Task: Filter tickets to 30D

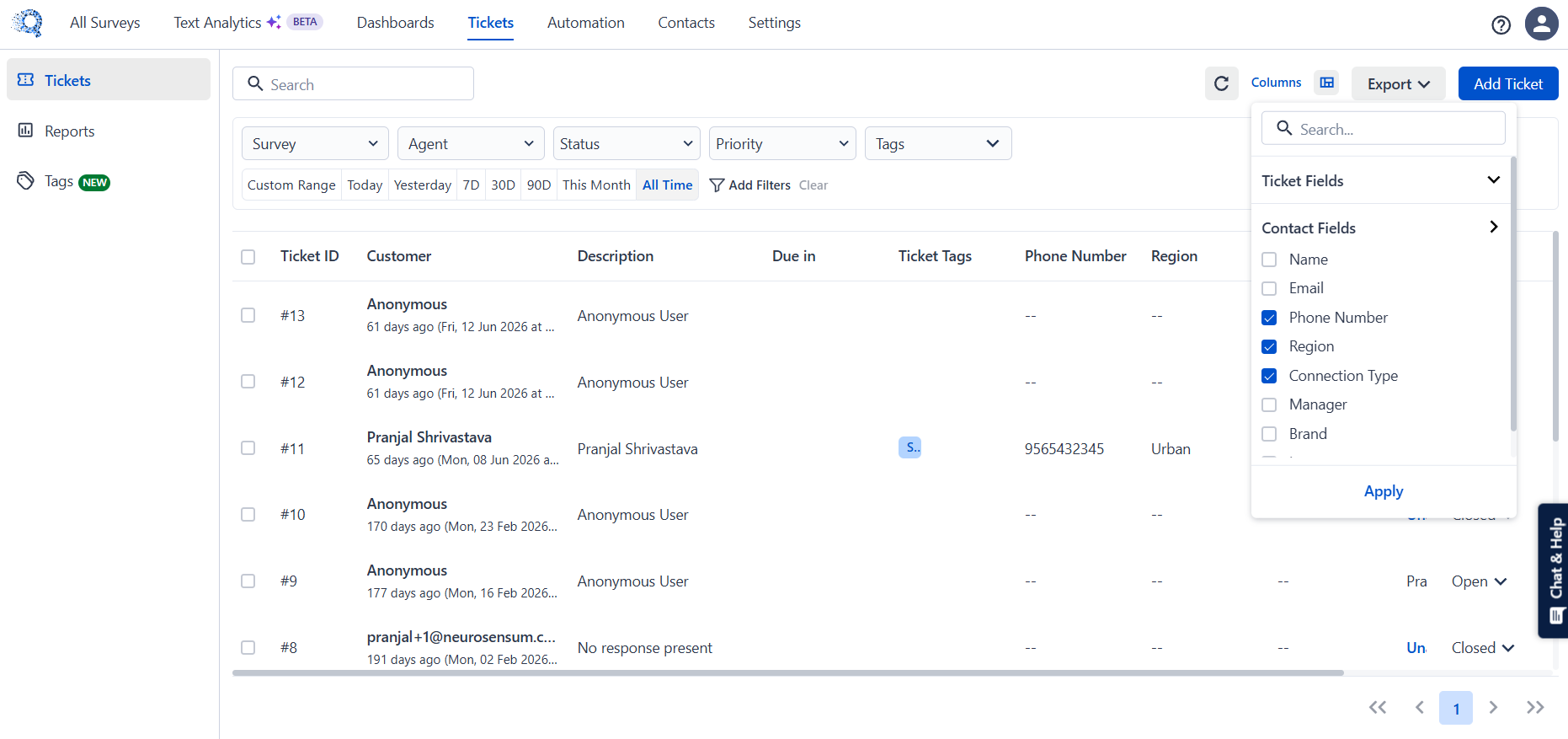Action: [x=504, y=185]
